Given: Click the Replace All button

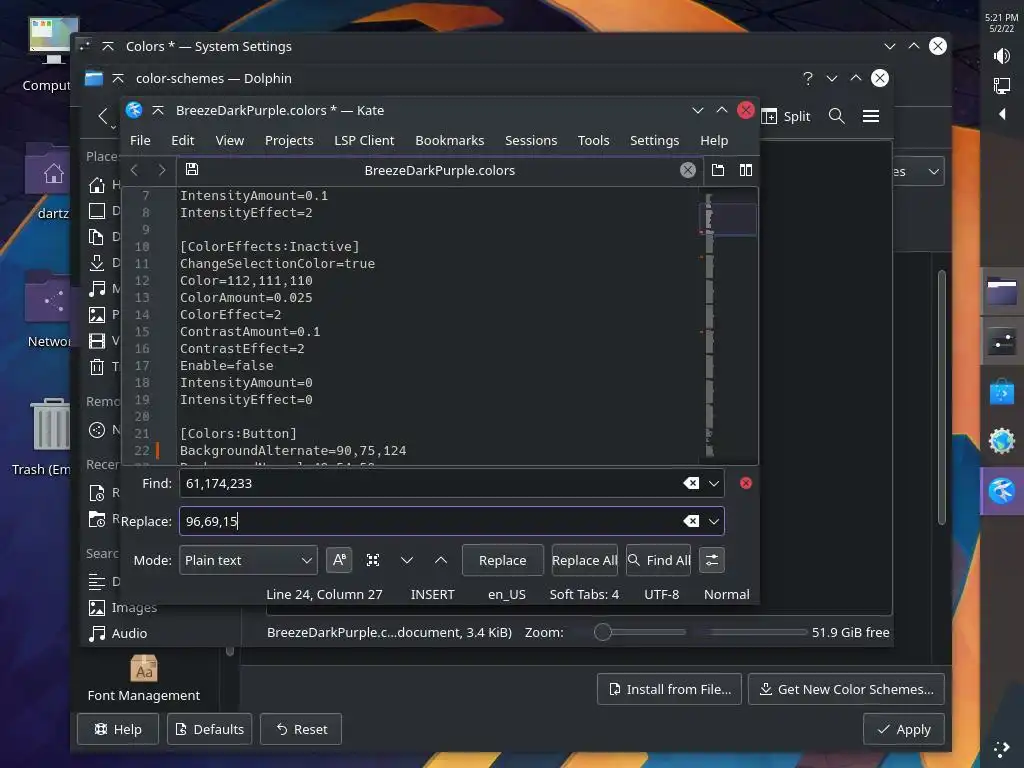Looking at the screenshot, I should tap(584, 560).
